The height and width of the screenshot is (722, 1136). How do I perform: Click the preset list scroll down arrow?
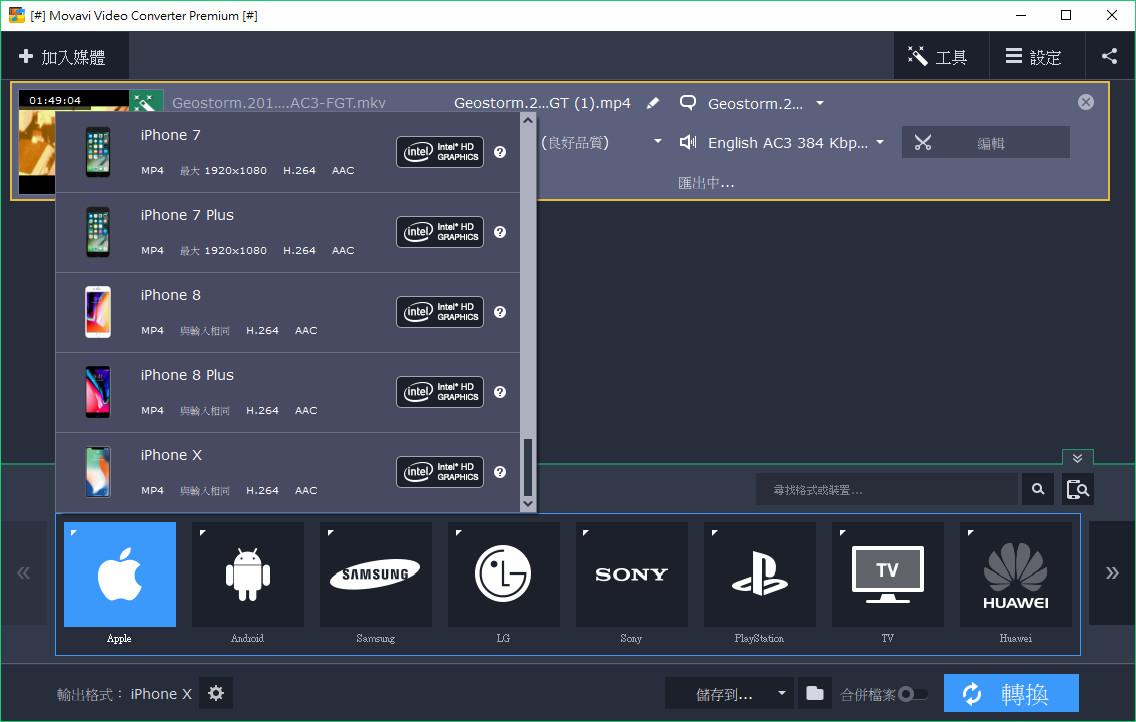click(x=527, y=503)
